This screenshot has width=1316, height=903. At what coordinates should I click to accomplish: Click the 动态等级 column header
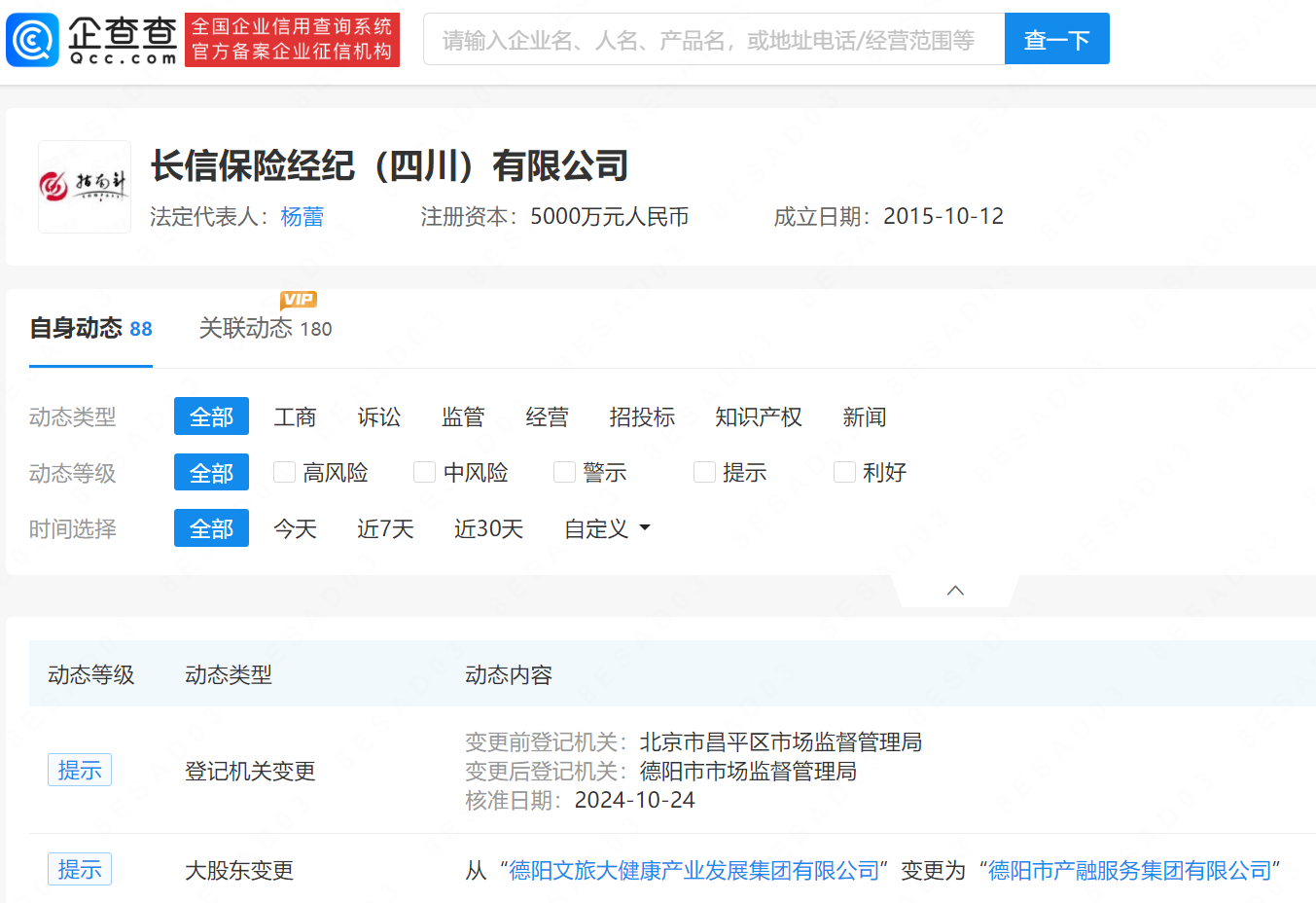click(x=91, y=674)
